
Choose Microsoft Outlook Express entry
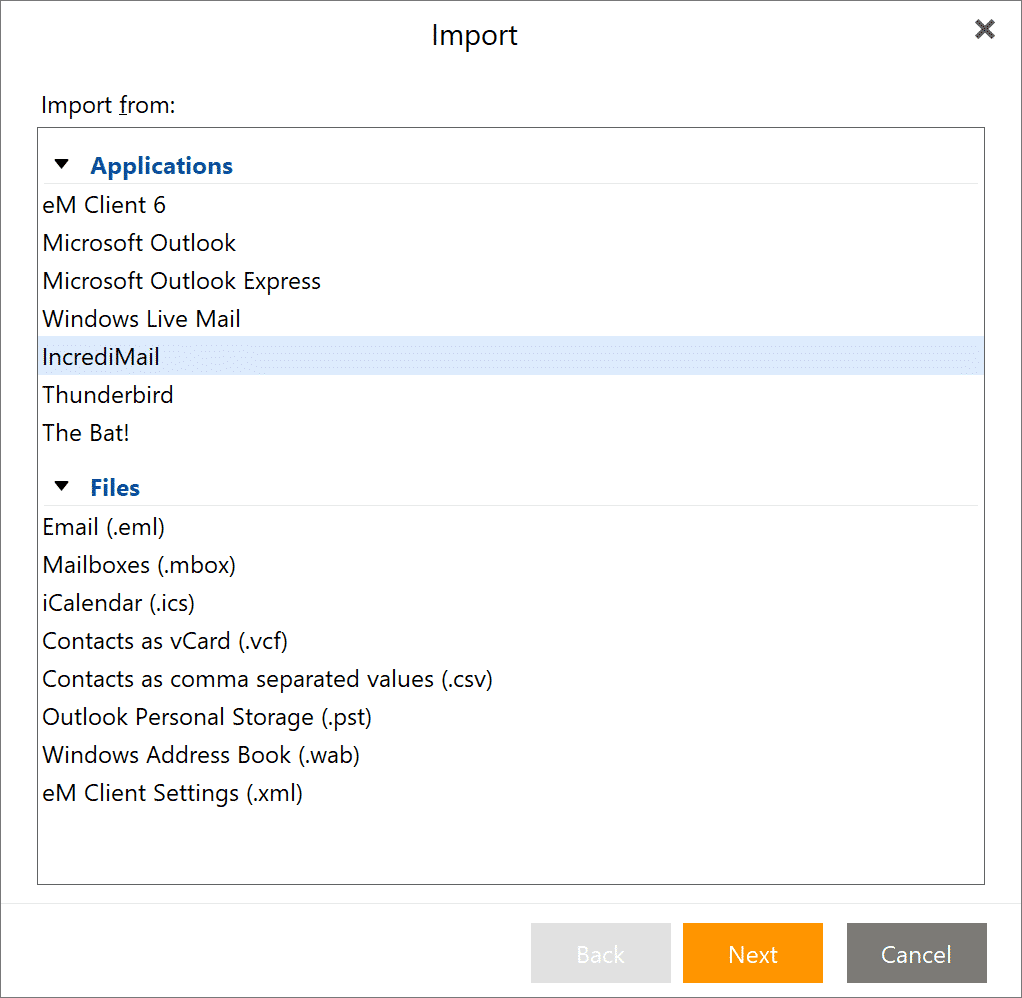coord(511,281)
